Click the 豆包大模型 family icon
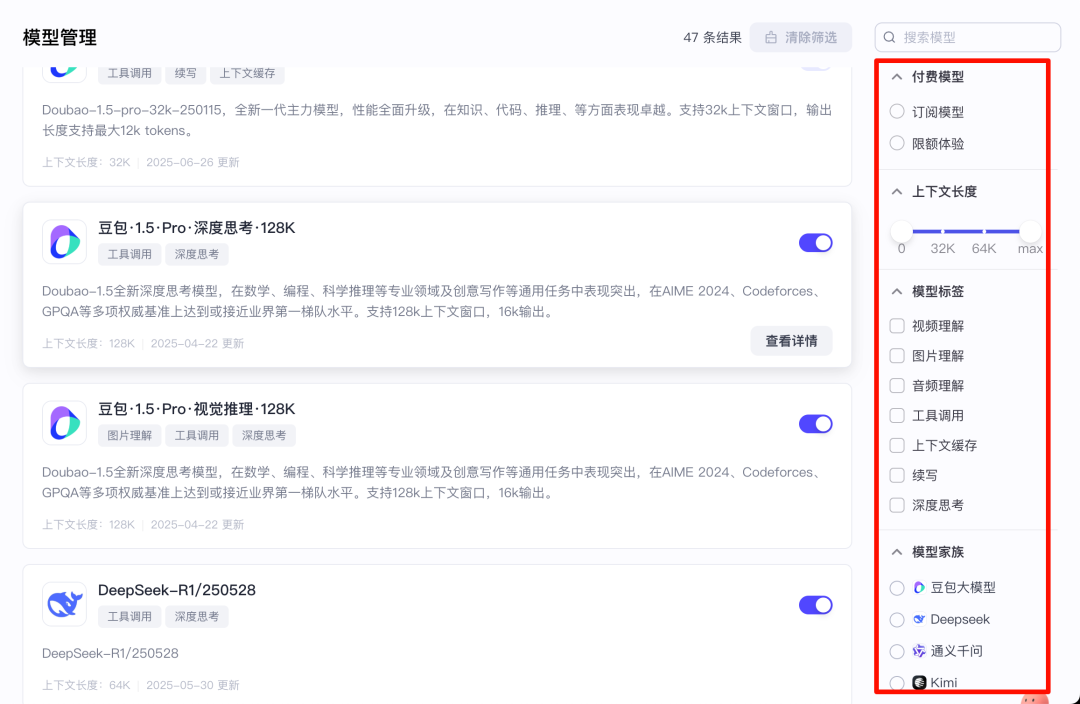The image size is (1080, 704). tap(919, 588)
